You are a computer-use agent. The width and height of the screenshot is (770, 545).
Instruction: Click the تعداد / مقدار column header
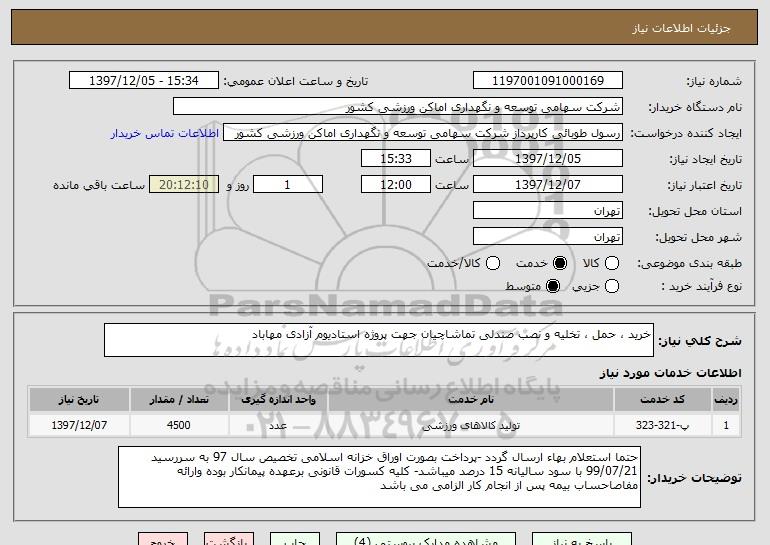[179, 400]
